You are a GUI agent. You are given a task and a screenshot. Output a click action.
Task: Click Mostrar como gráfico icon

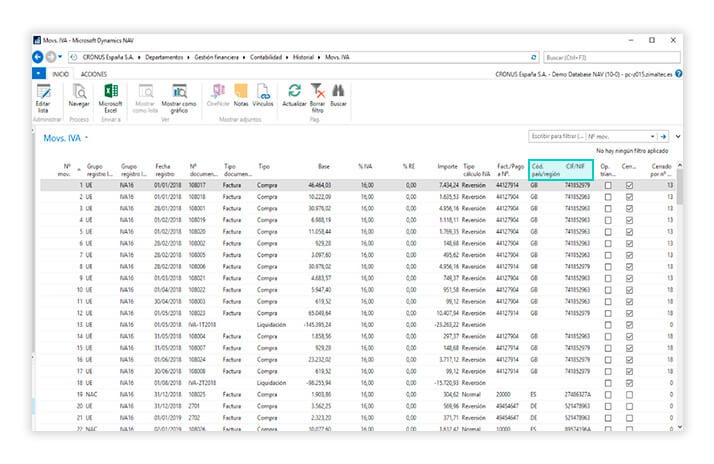click(180, 92)
